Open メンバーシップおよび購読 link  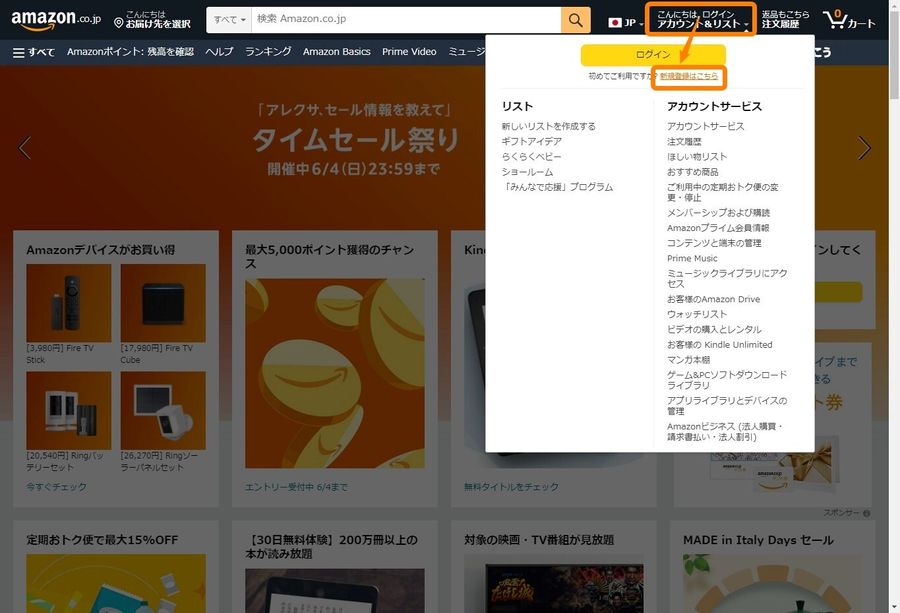(x=719, y=213)
